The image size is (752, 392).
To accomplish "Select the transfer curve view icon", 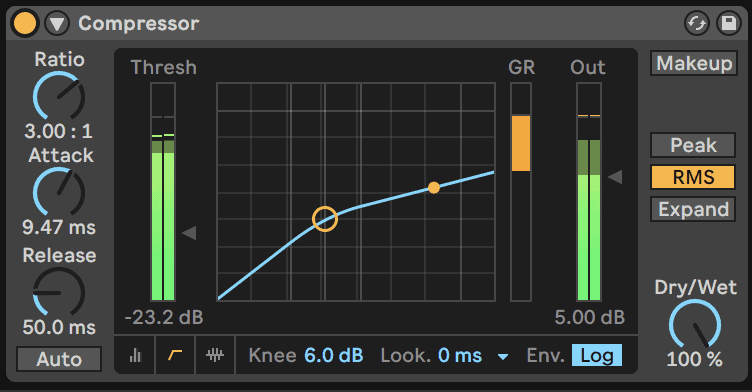I will click(x=175, y=356).
